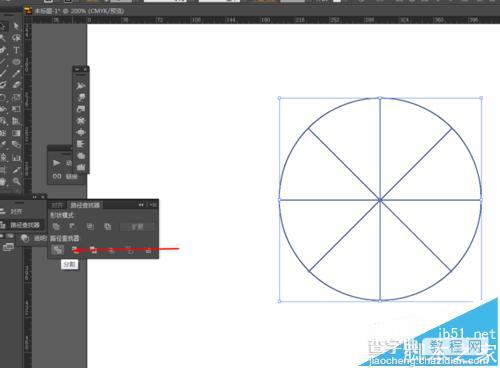Viewport: 500px width, 368px height.
Task: Click the Divide pathfinder button
Action: [x=58, y=249]
